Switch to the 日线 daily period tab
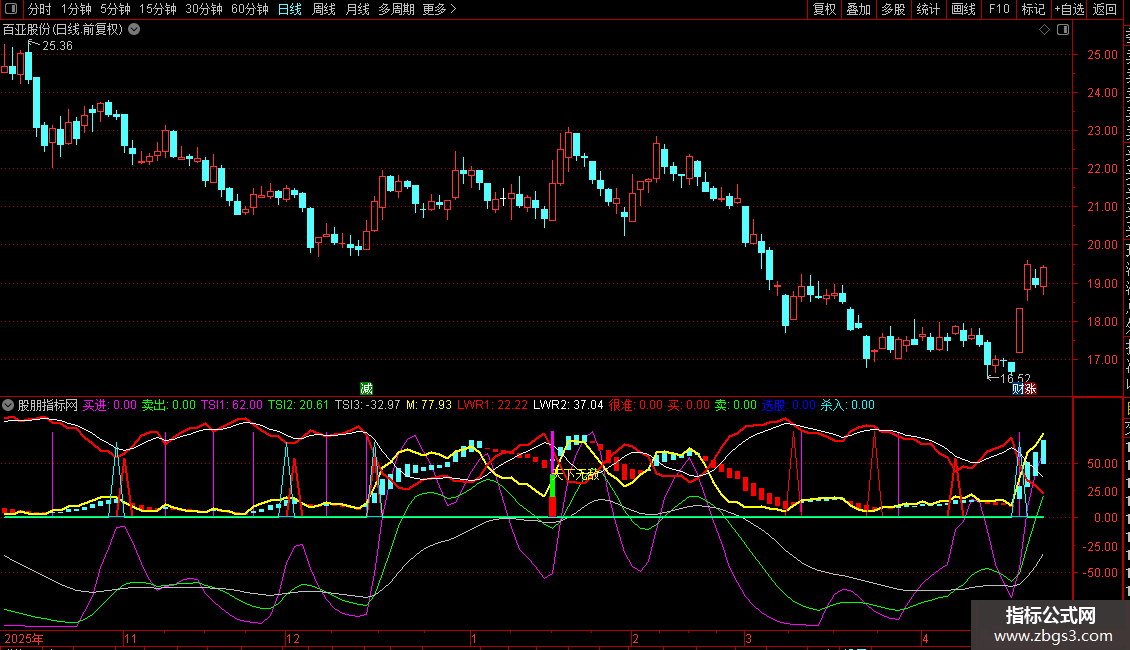Image resolution: width=1130 pixels, height=650 pixels. click(289, 10)
